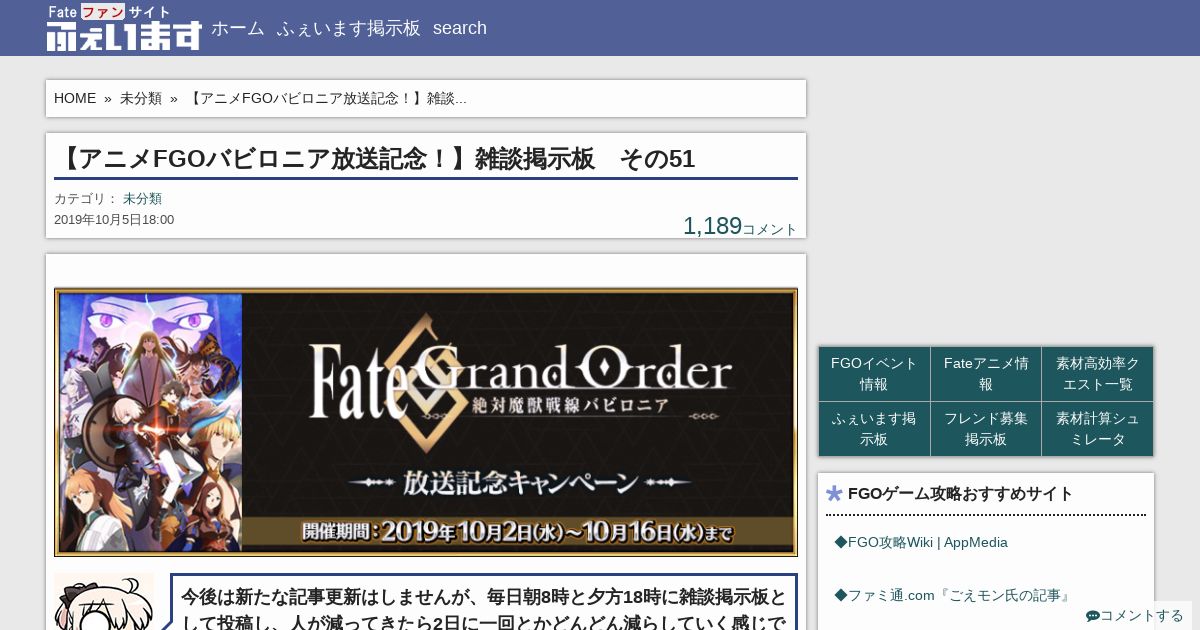1200x630 pixels.
Task: Open 未分類 breadcrumb link
Action: pos(141,98)
